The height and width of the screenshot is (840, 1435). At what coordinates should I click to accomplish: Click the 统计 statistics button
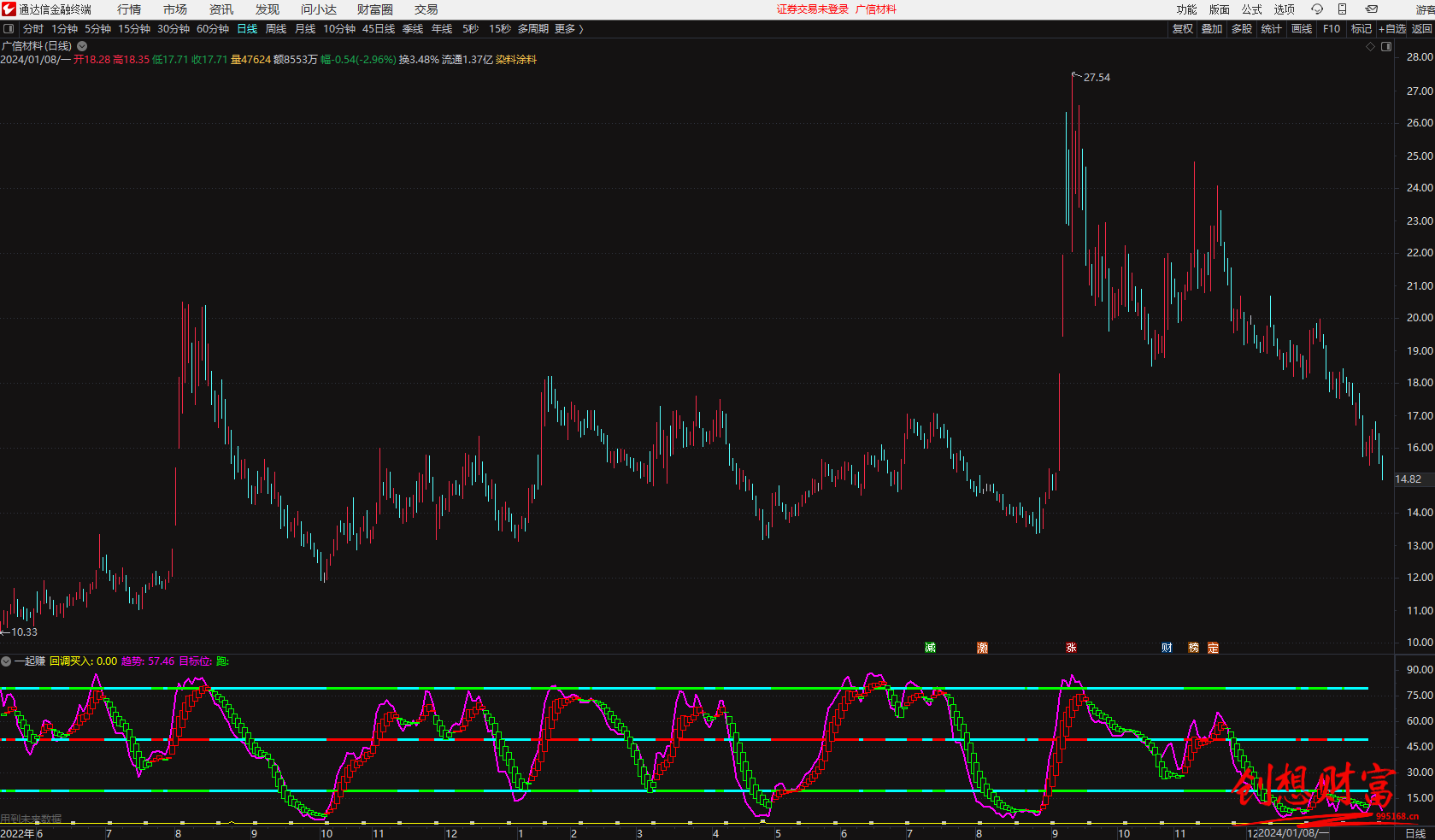click(1272, 29)
